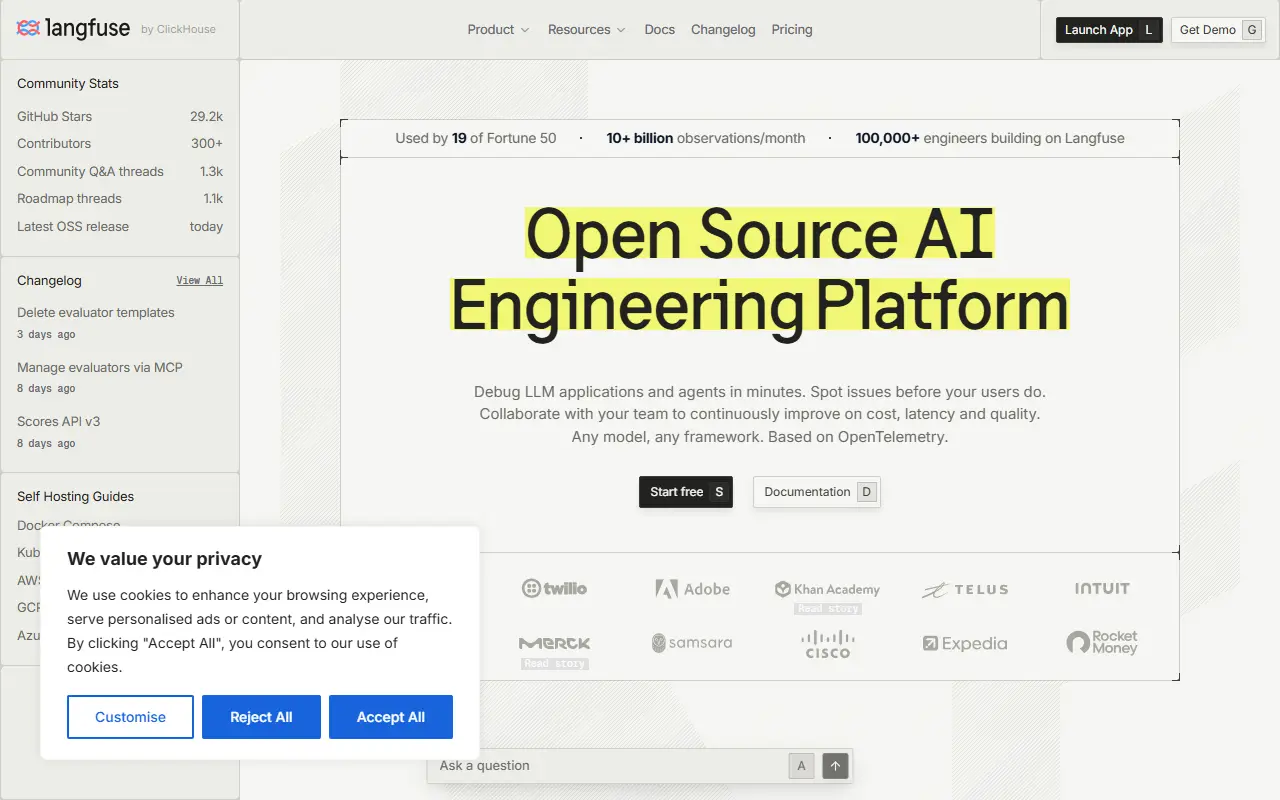1280x800 pixels.
Task: Focus the Ask a question input
Action: click(611, 766)
